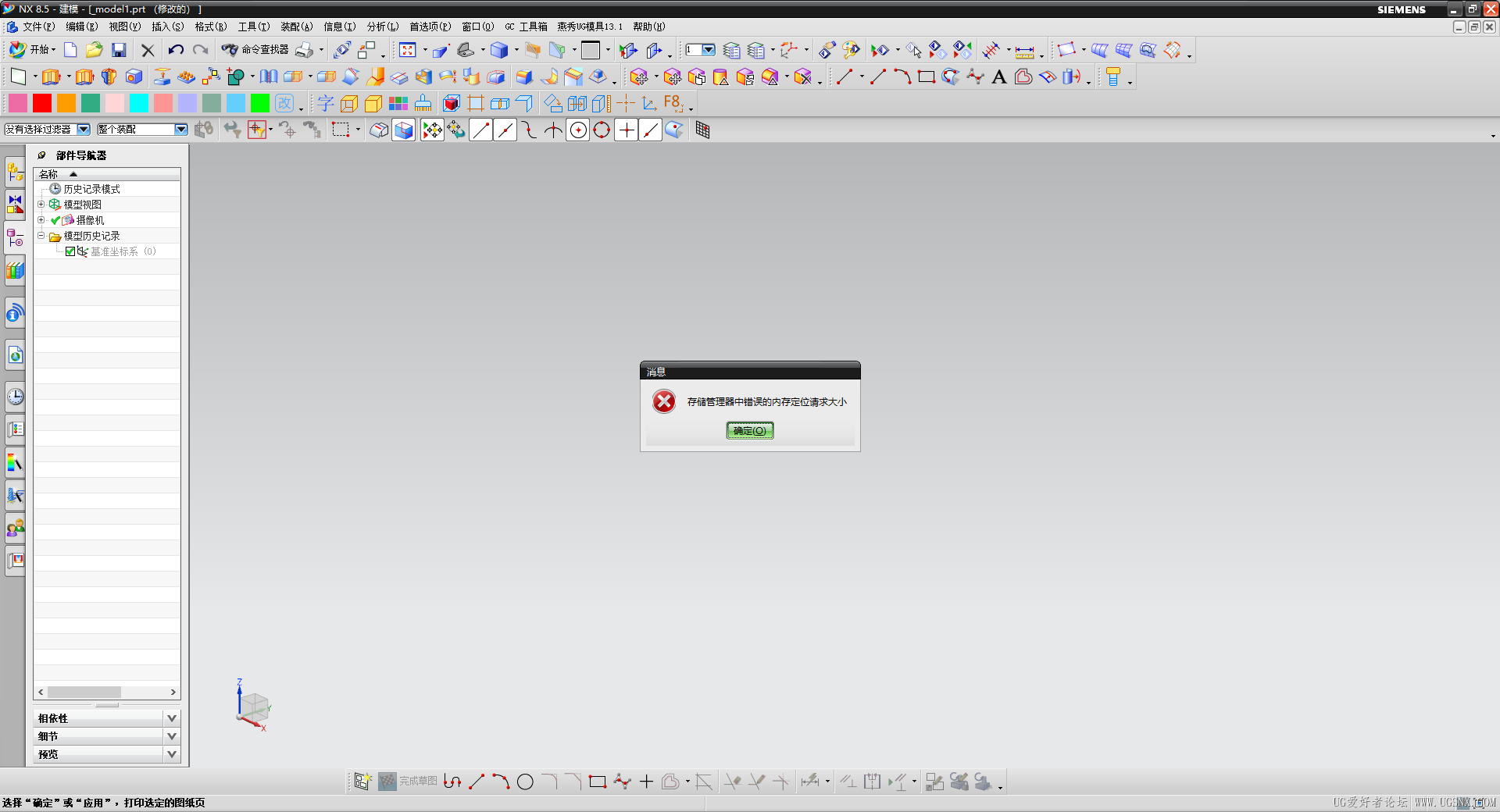Expand the 预览 panel
Image resolution: width=1500 pixels, height=812 pixels.
click(x=107, y=754)
